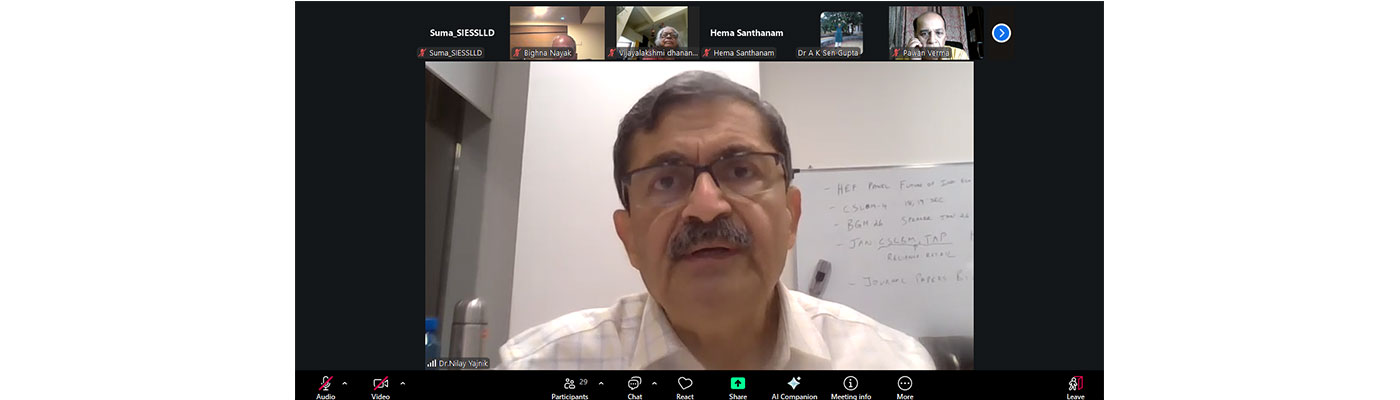Screen dimensions: 1400x400
Task: Open the Participants panel
Action: click(x=570, y=385)
